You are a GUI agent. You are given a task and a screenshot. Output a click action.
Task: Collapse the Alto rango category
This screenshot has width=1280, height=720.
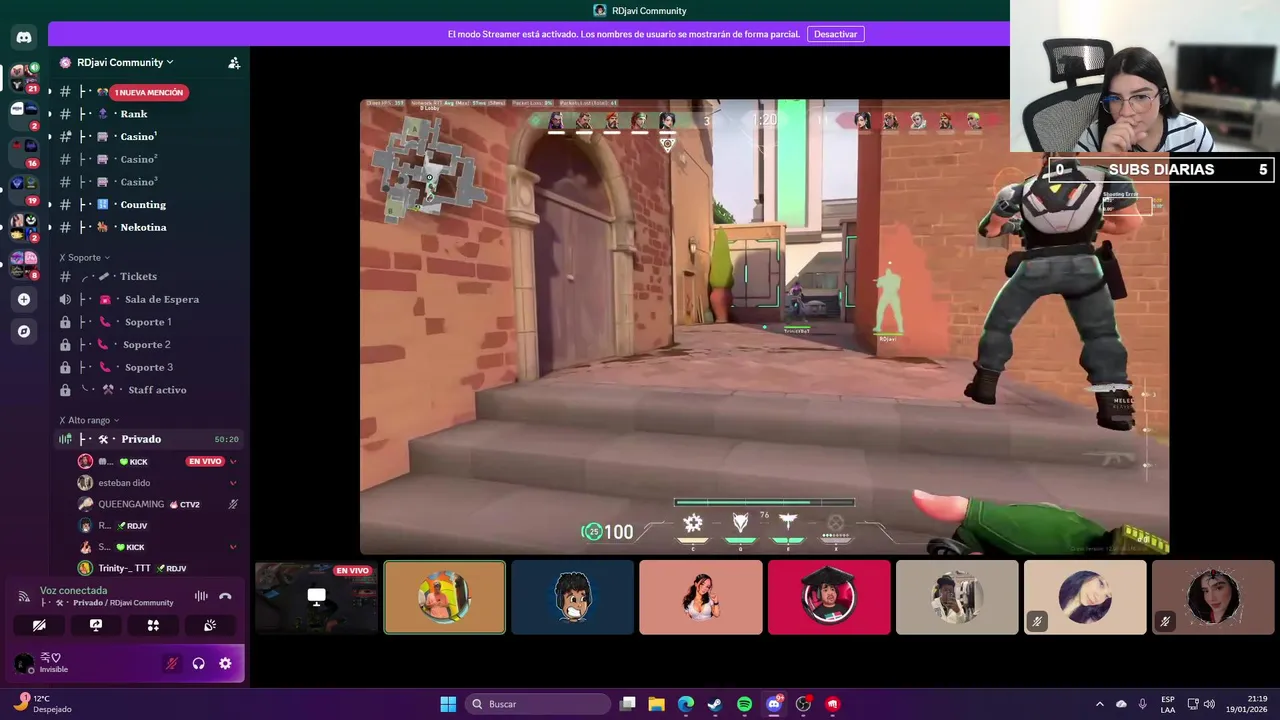point(89,420)
